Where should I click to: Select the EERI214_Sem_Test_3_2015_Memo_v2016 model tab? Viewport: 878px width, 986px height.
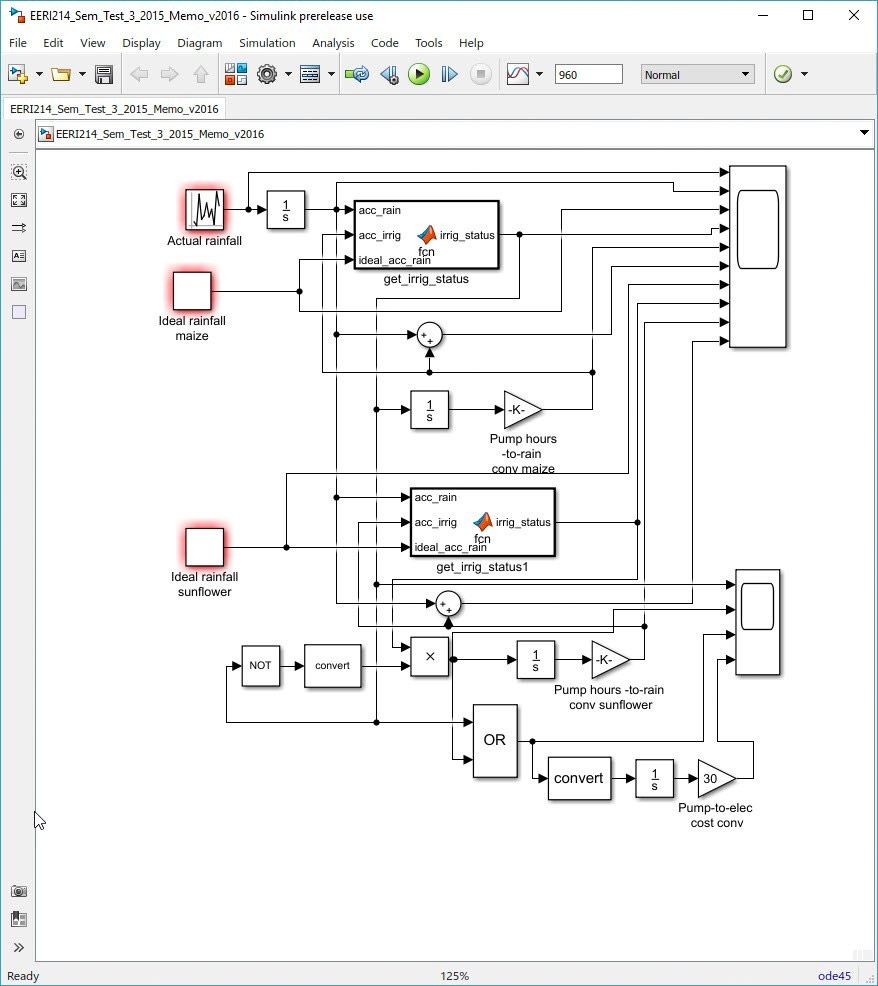115,108
